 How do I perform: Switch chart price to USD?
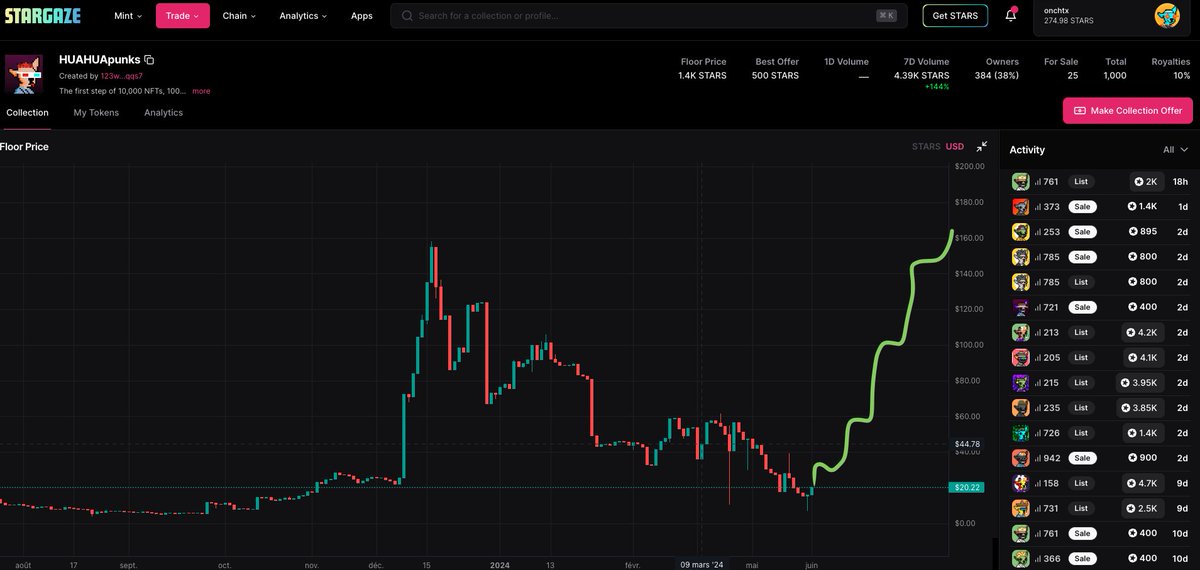pyautogui.click(x=955, y=146)
